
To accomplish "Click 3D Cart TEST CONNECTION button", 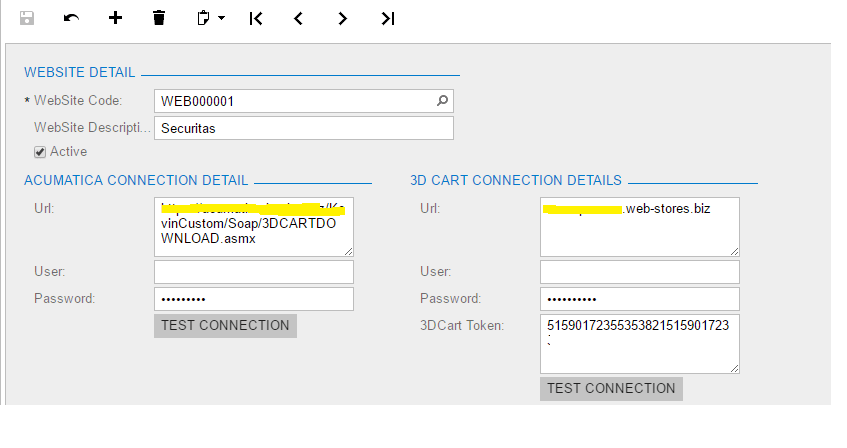I will (611, 389).
